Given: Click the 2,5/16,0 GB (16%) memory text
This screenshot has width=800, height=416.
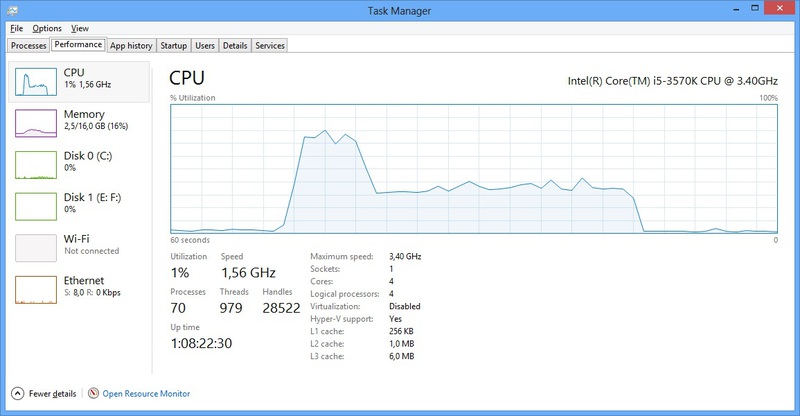Looking at the screenshot, I should (96, 126).
